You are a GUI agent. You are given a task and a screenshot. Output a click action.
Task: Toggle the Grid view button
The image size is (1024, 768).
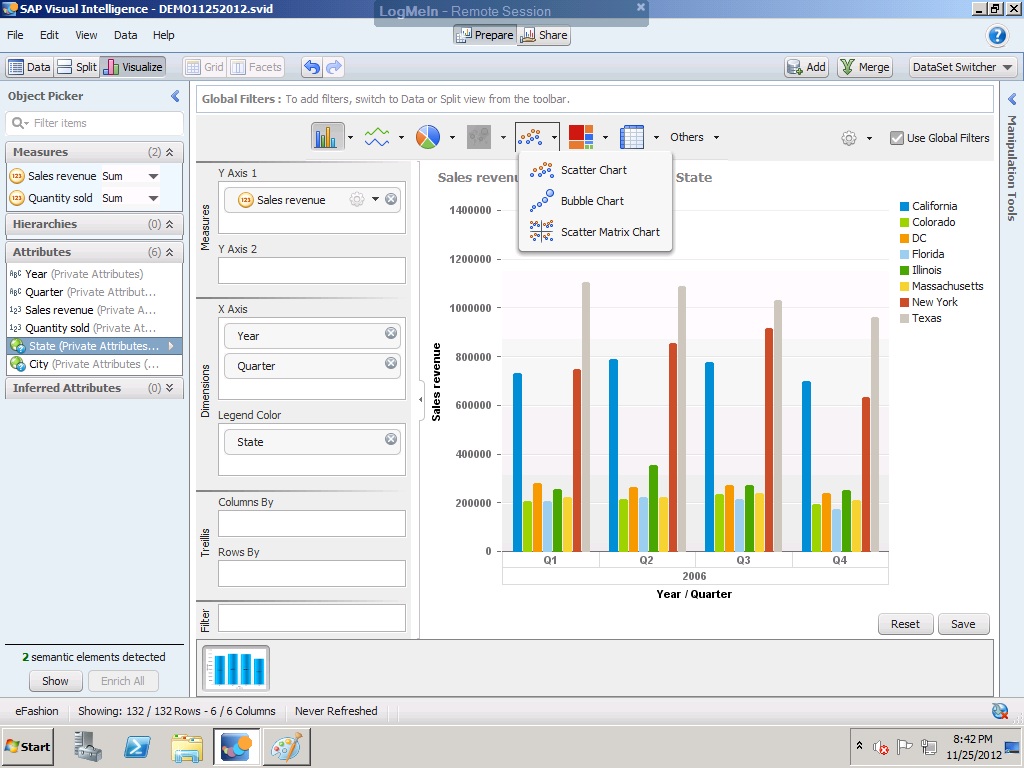tap(204, 67)
